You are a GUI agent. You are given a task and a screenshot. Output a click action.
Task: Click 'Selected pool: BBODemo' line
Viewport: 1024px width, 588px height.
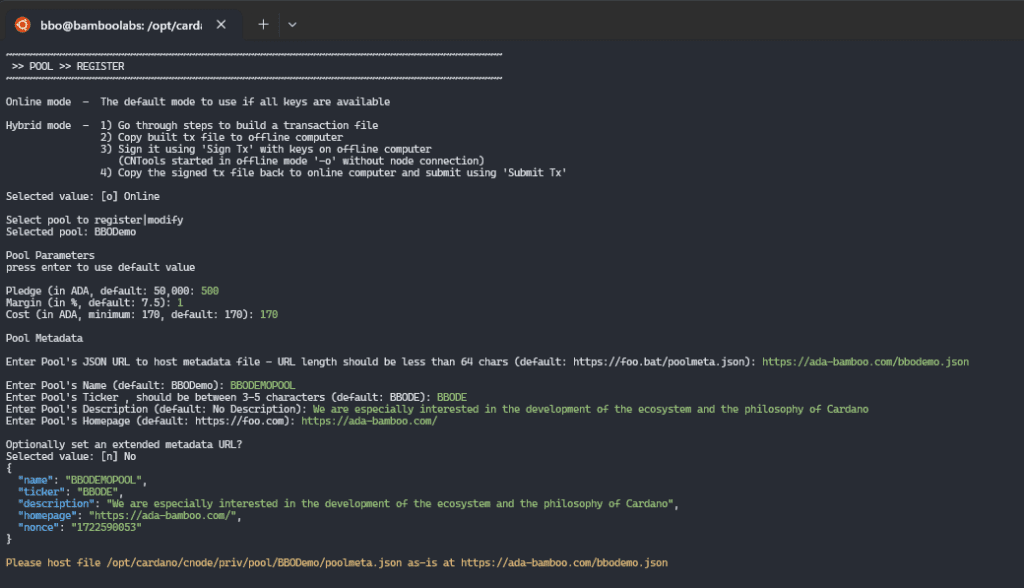click(x=71, y=232)
